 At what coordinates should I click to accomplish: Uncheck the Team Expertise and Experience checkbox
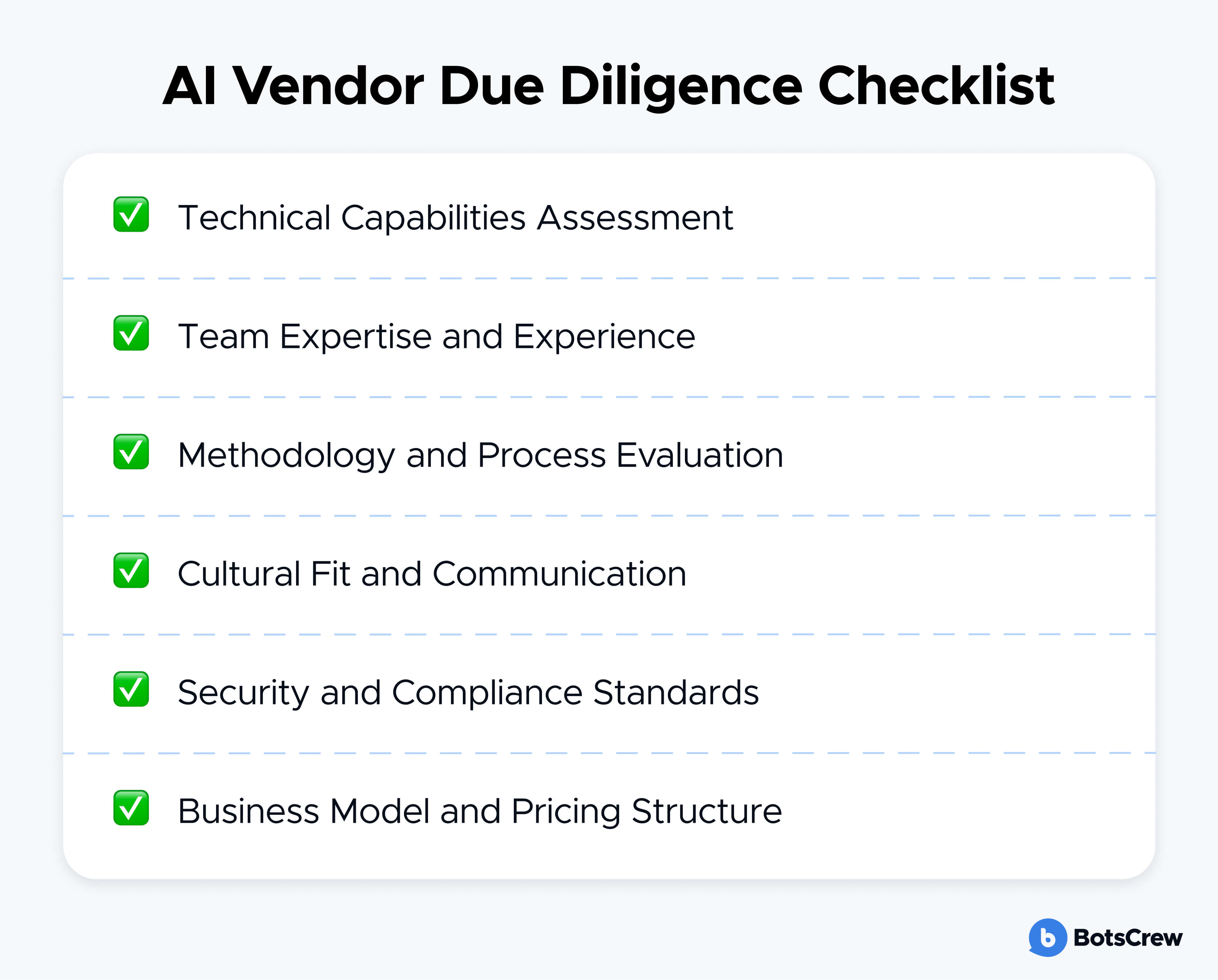coord(131,333)
